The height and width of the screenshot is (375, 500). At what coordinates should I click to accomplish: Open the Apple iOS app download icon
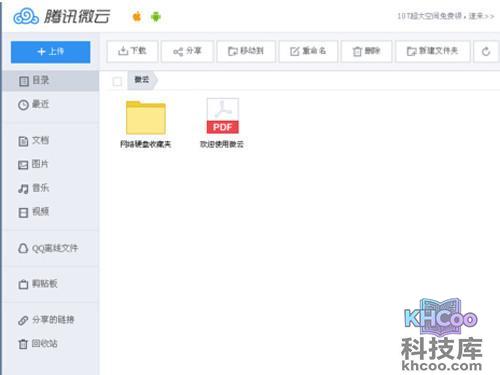pos(137,16)
